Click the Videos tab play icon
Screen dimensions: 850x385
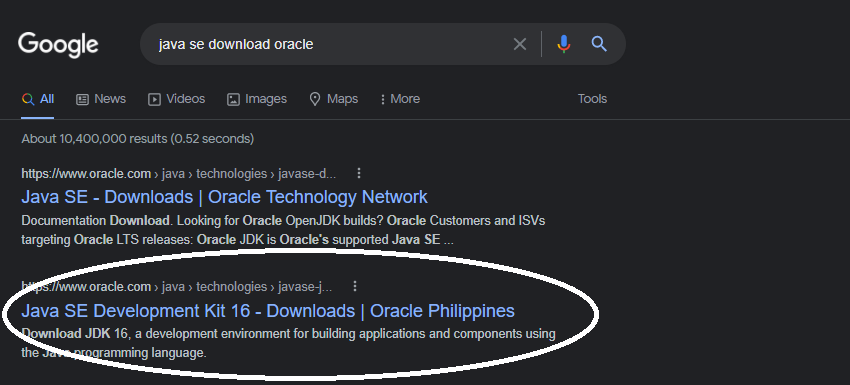(x=154, y=99)
